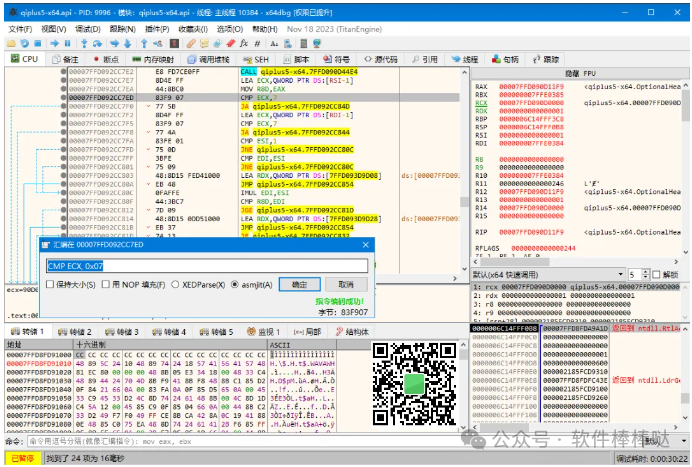692x467 pixels.
Task: Switch to the 调用堆栈 tab
Action: point(208,60)
